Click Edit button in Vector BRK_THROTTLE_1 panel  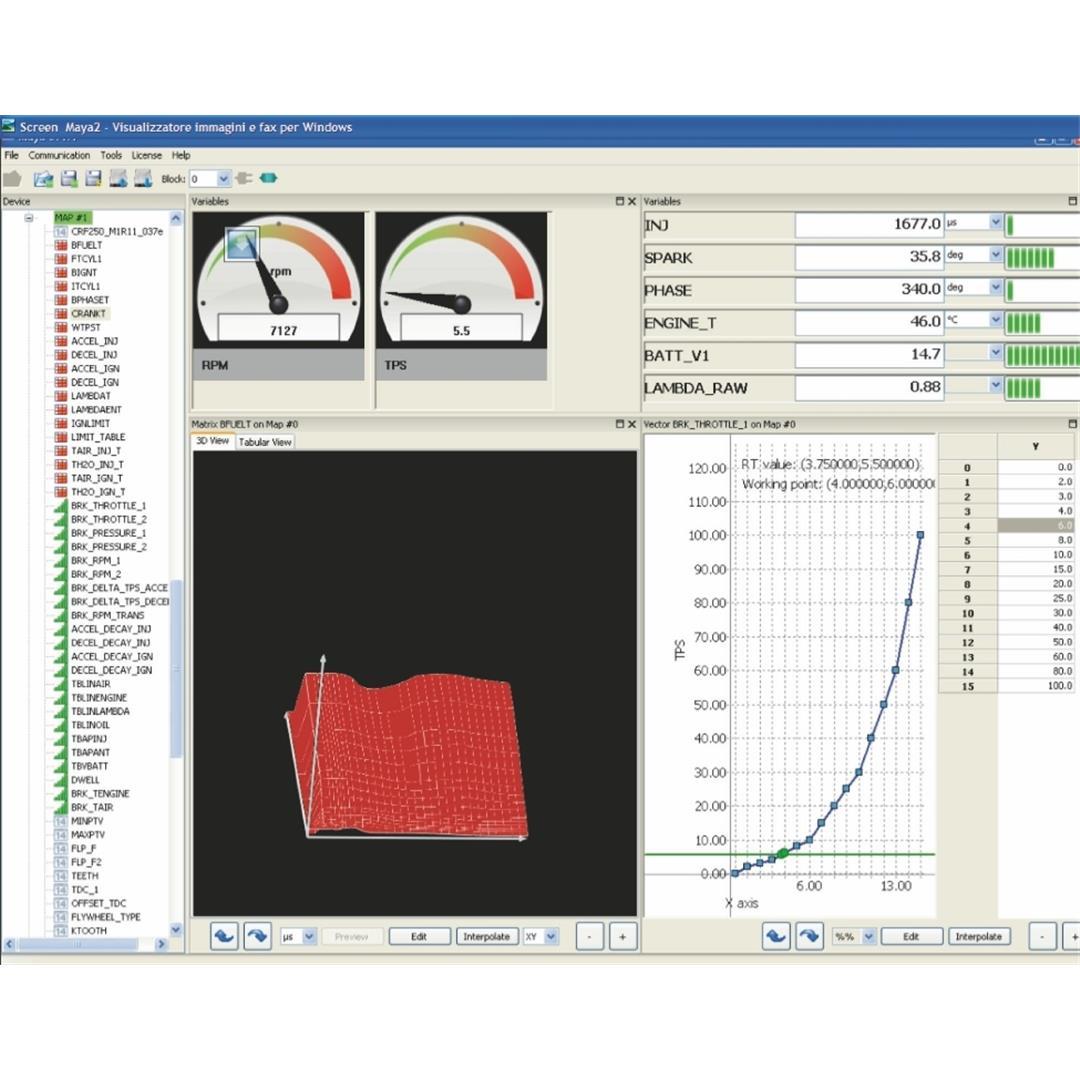tap(911, 937)
